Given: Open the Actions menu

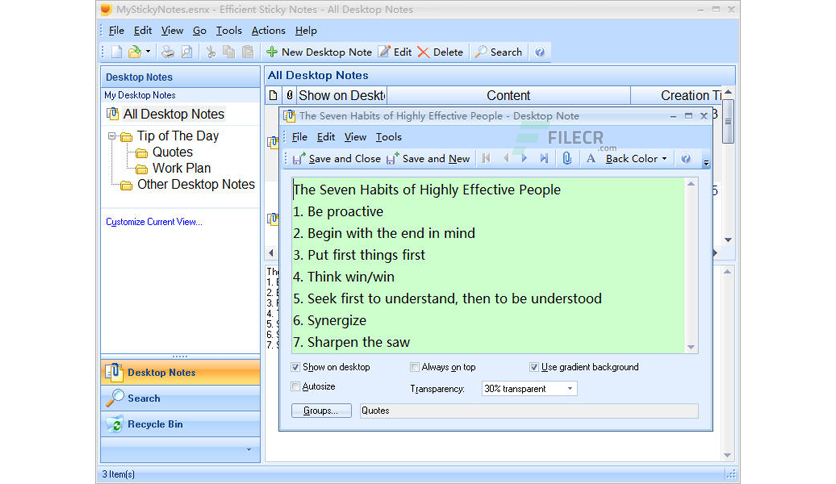Looking at the screenshot, I should (268, 30).
